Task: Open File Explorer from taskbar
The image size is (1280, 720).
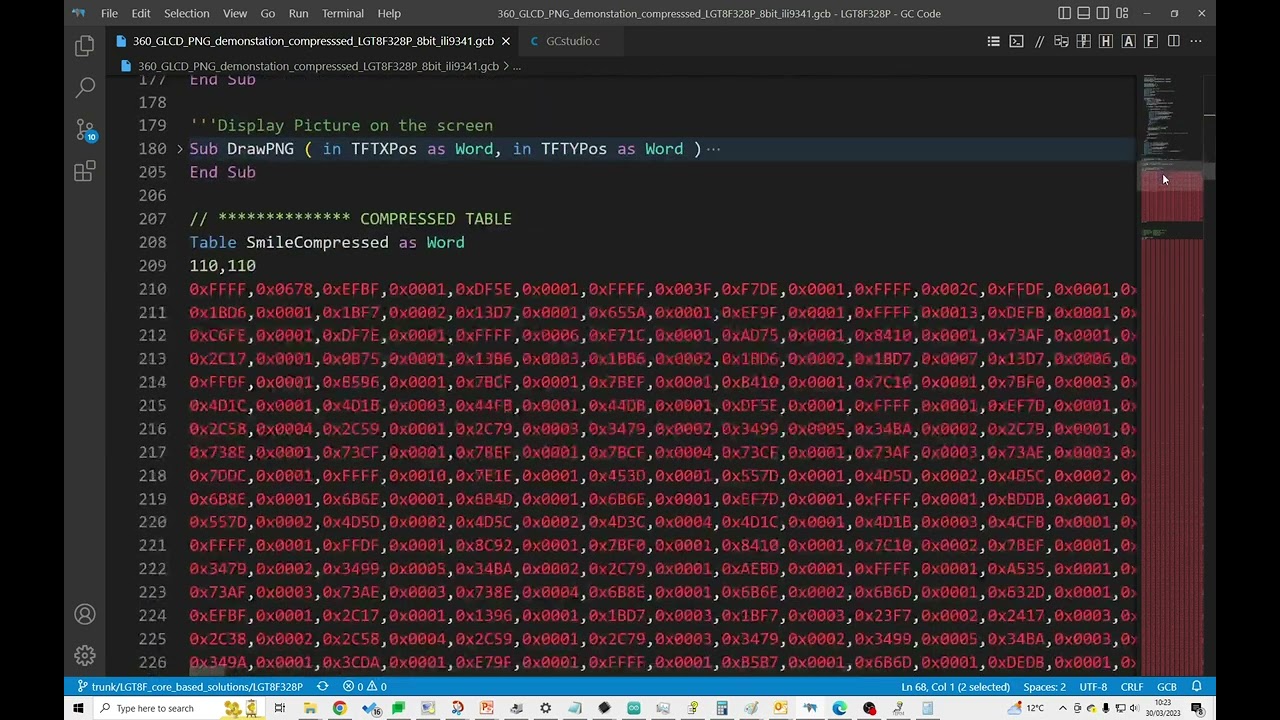Action: [x=310, y=708]
